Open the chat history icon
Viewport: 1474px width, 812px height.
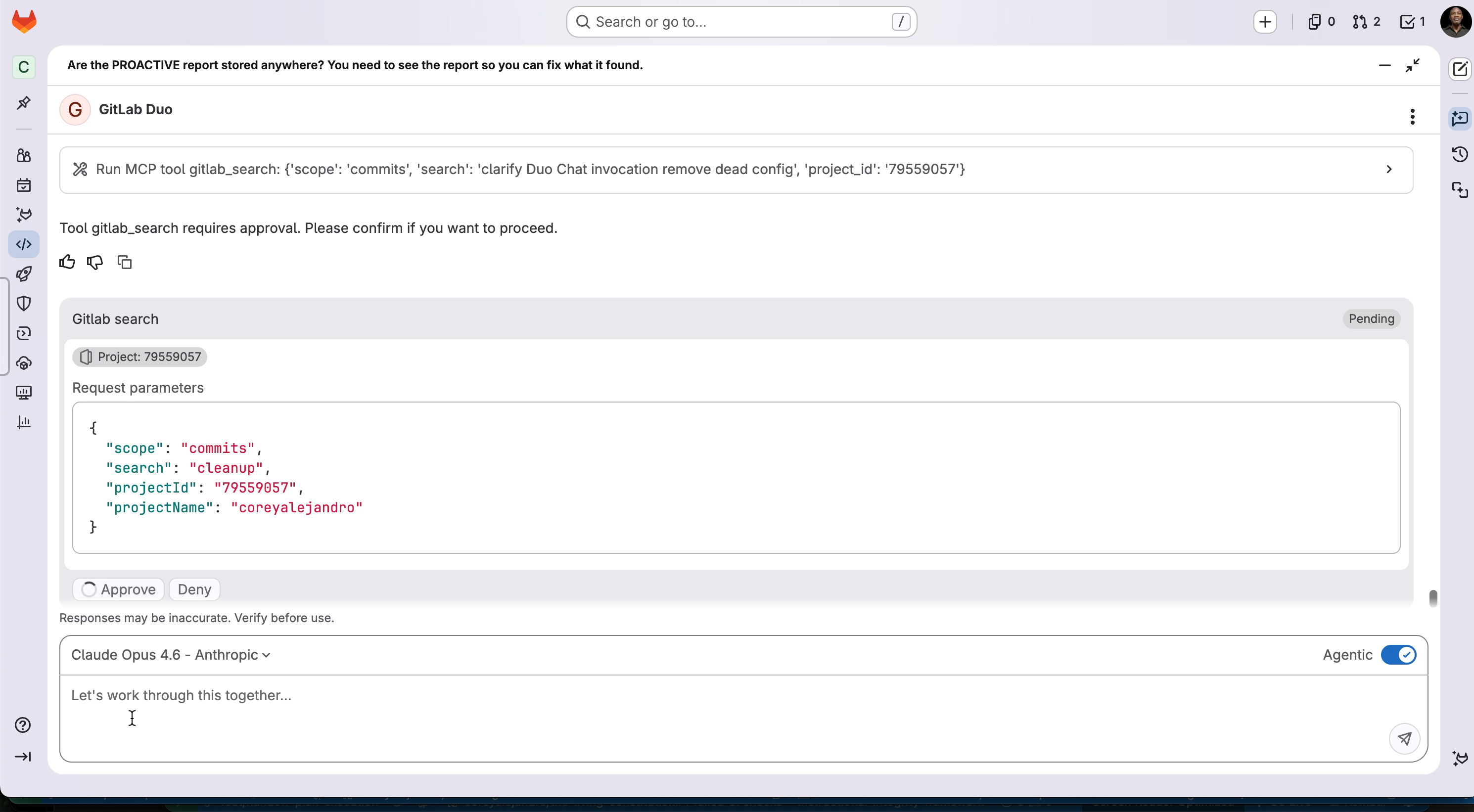tap(1460, 154)
